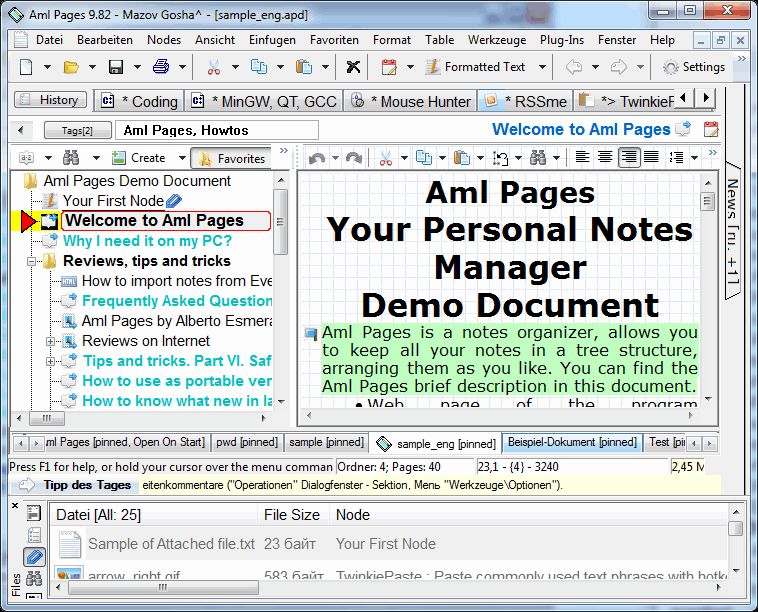Open the line spacing dropdown arrow

point(695,158)
